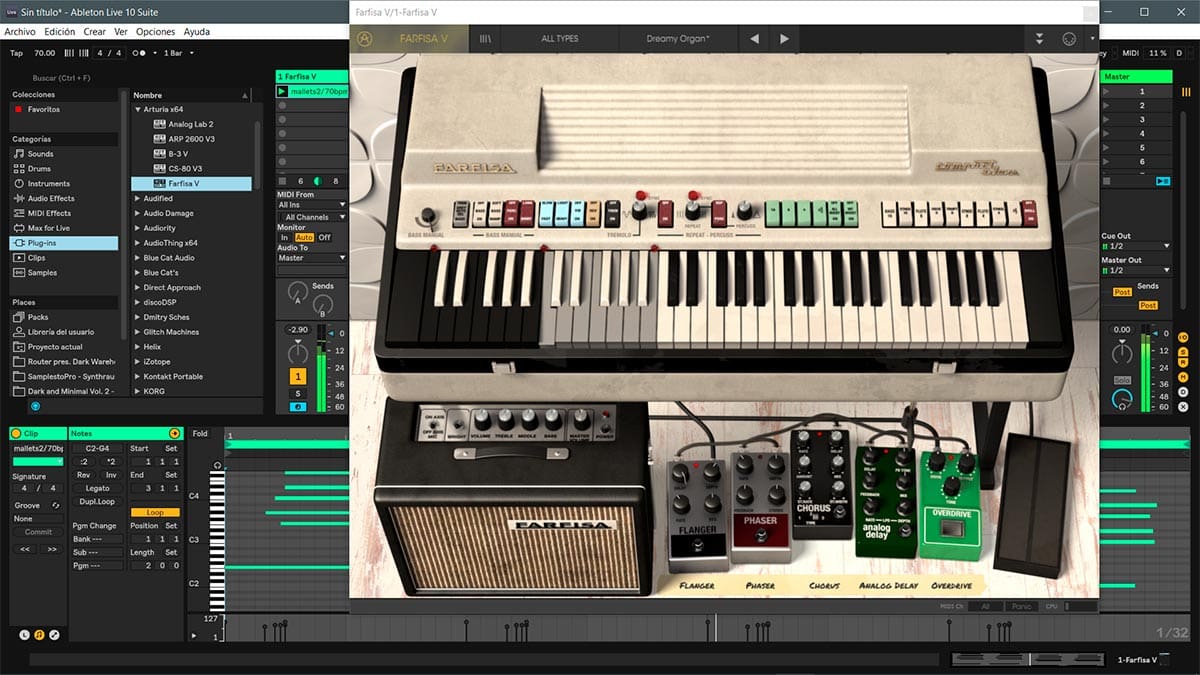
Task: Go to next preset arrow
Action: [784, 39]
